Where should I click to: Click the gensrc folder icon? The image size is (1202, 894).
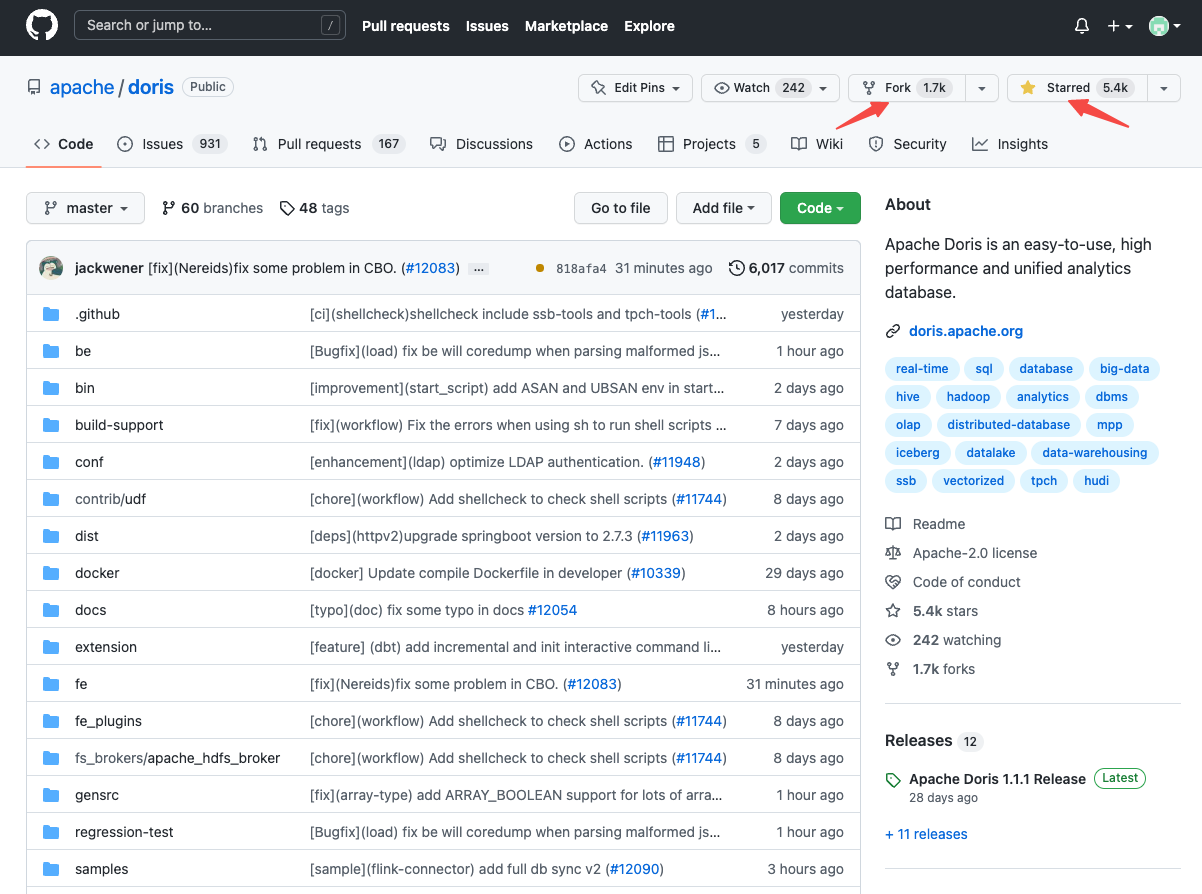click(x=52, y=795)
